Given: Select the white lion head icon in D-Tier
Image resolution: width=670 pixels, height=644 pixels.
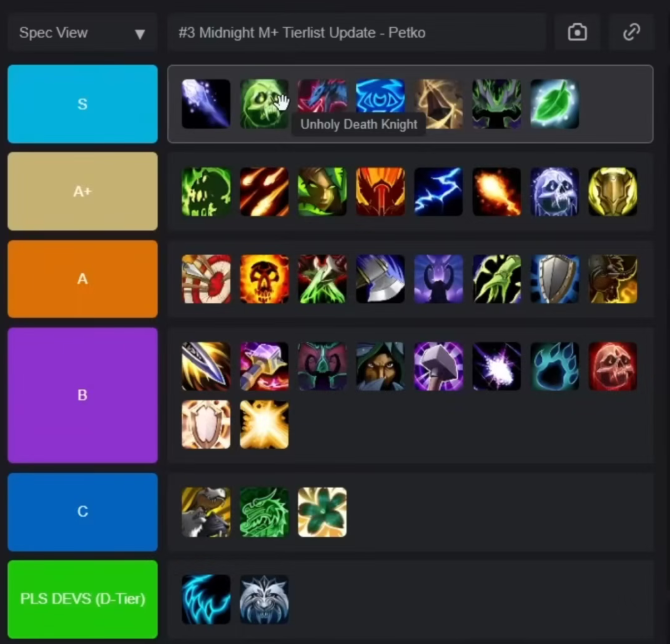Looking at the screenshot, I should tap(264, 599).
